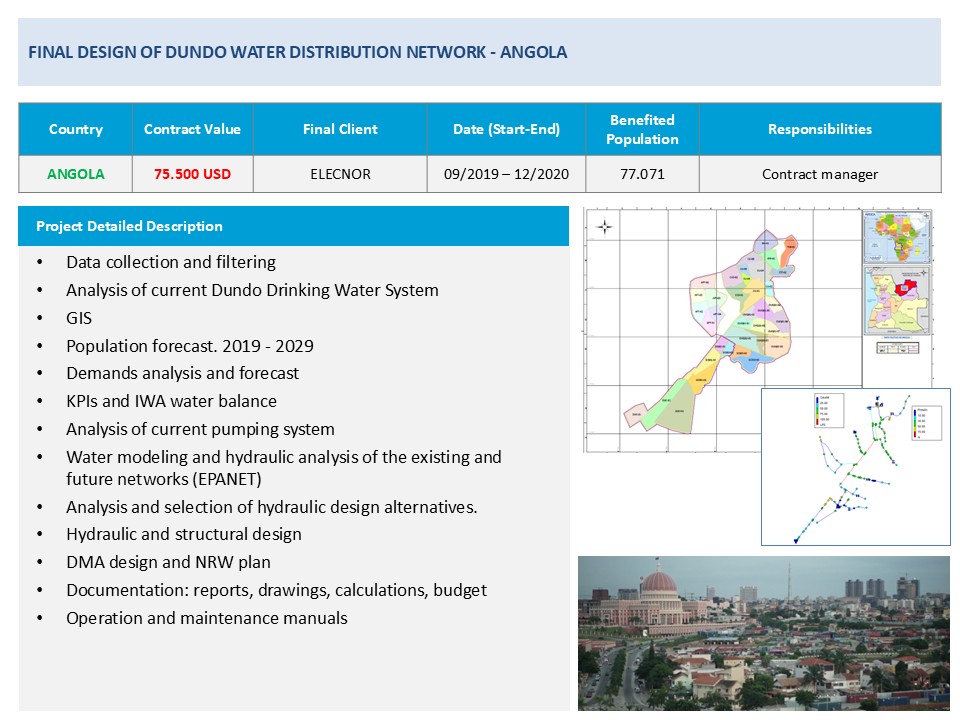
Task: Select the Final Client header cell
Action: [340, 129]
